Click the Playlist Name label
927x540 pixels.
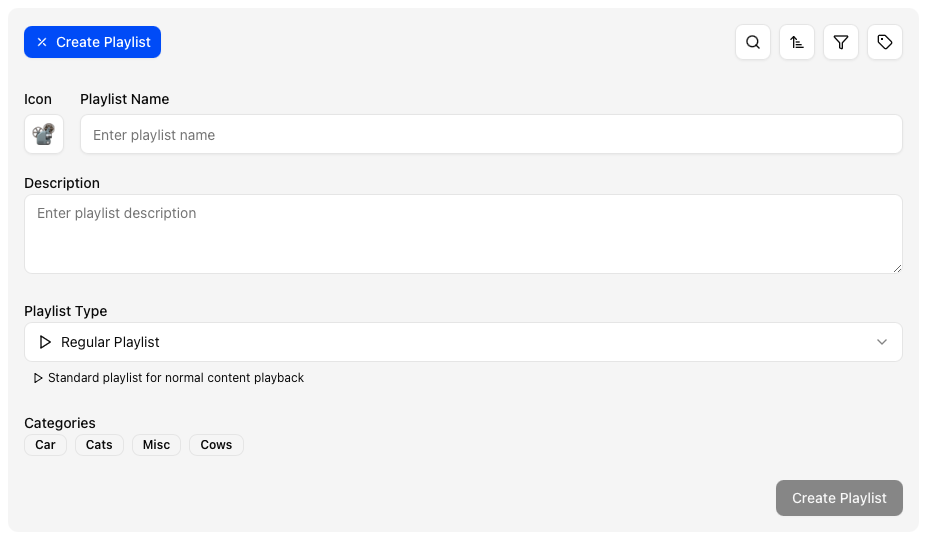tap(124, 99)
